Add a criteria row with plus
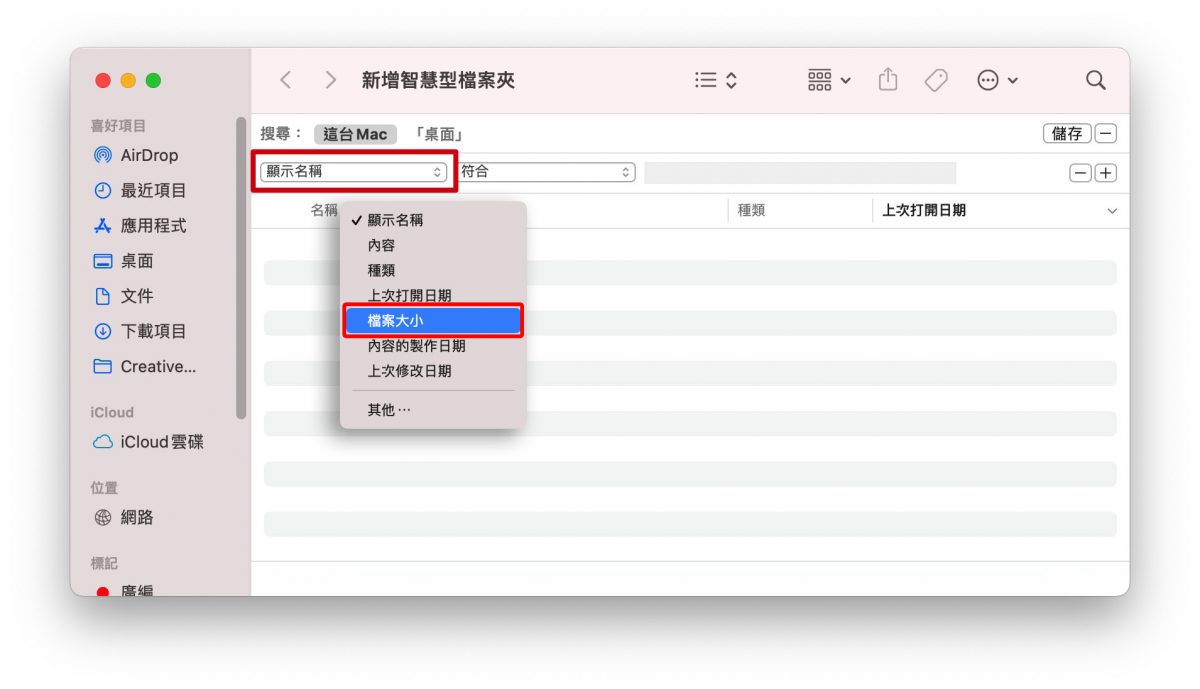1200x689 pixels. pyautogui.click(x=1106, y=173)
